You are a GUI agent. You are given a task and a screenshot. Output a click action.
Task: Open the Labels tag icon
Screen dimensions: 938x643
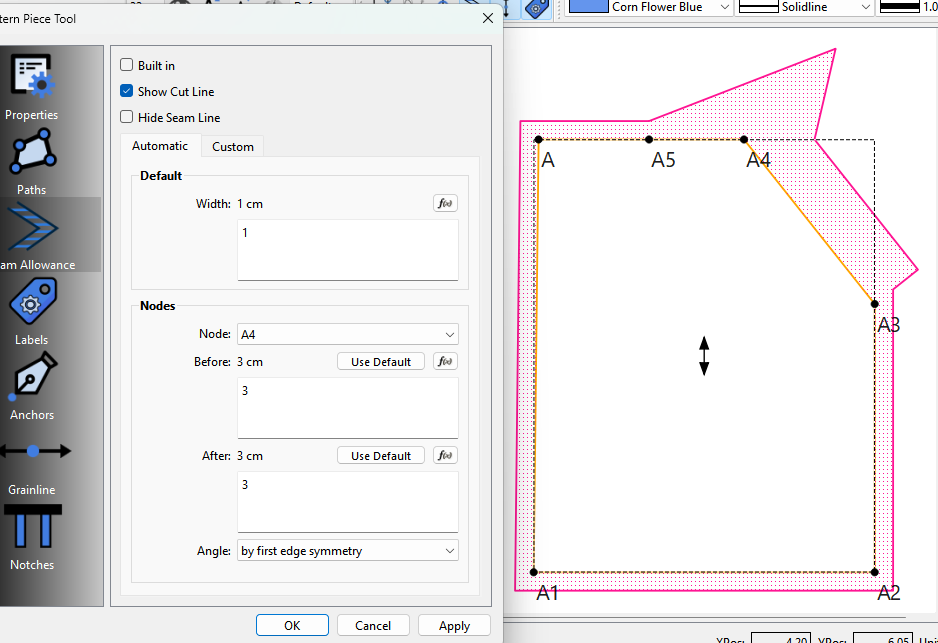point(33,302)
